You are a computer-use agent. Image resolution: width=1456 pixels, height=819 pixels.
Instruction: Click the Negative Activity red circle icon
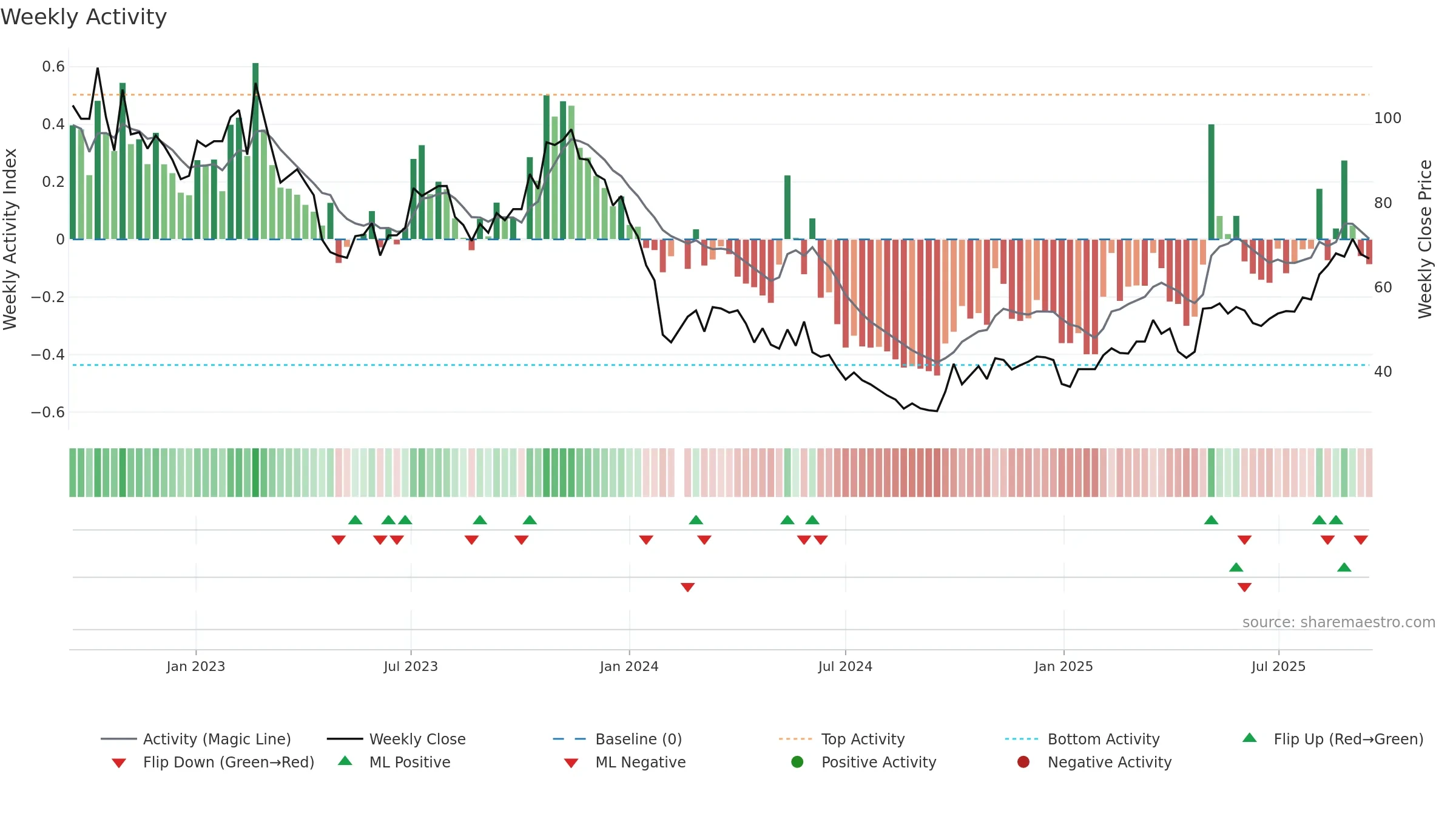point(1023,761)
